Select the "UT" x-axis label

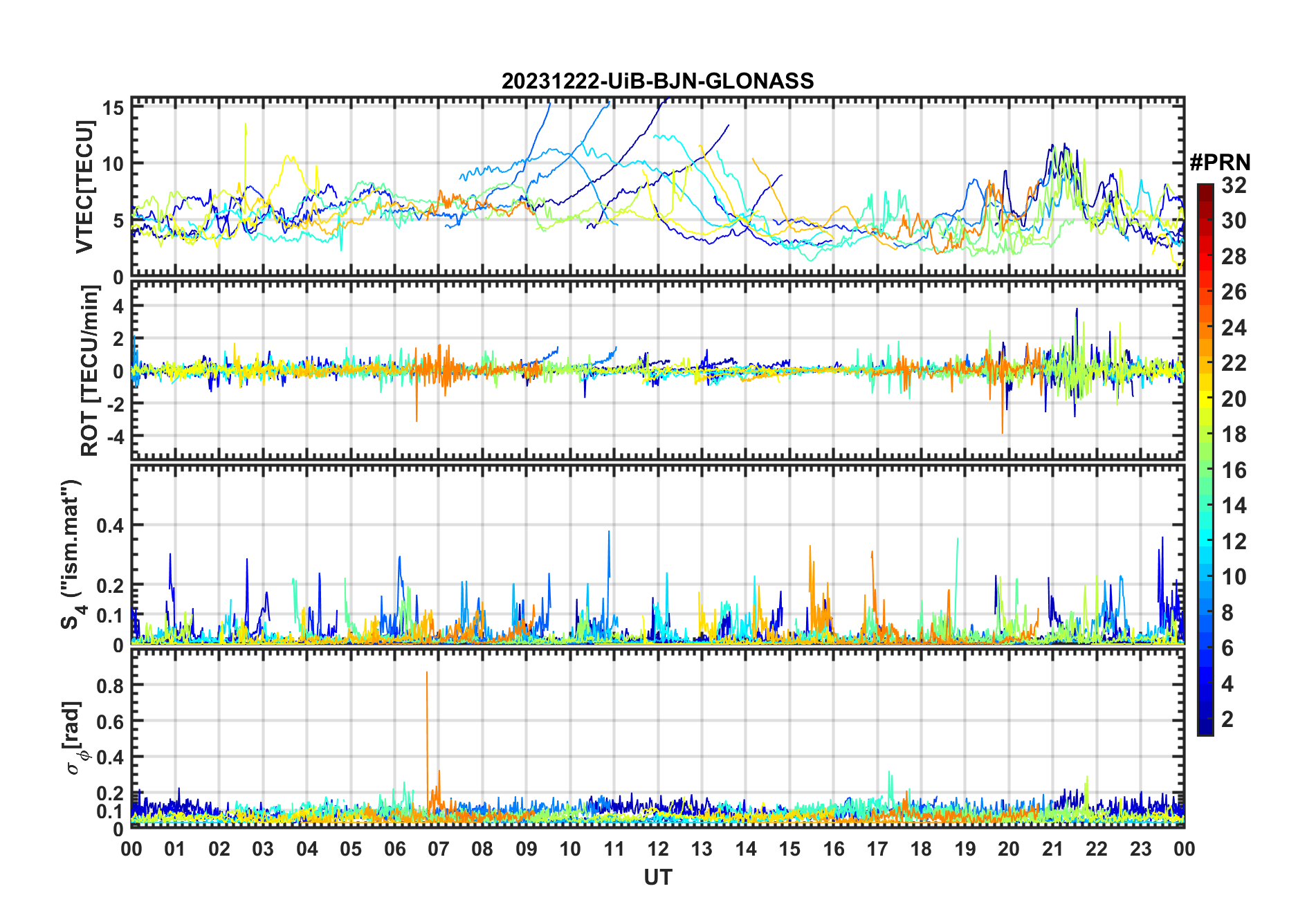(657, 877)
